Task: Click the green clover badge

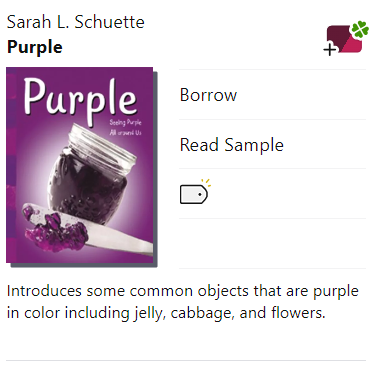Action: tap(361, 29)
